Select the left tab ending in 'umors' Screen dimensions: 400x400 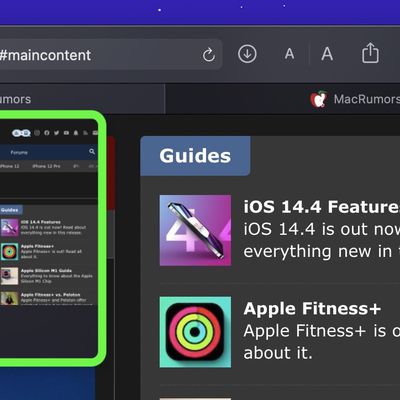pos(82,99)
